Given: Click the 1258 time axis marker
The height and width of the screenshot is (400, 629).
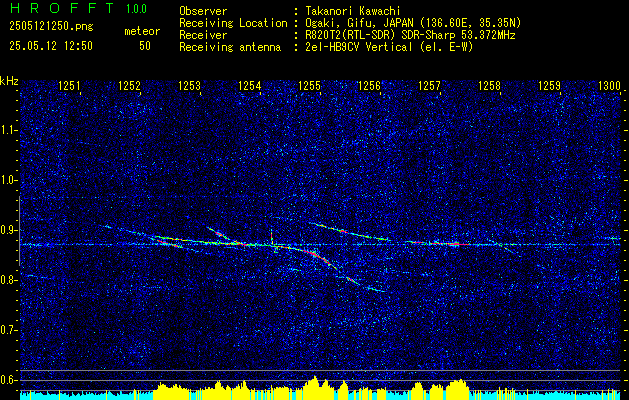Looking at the screenshot, I should point(489,85).
